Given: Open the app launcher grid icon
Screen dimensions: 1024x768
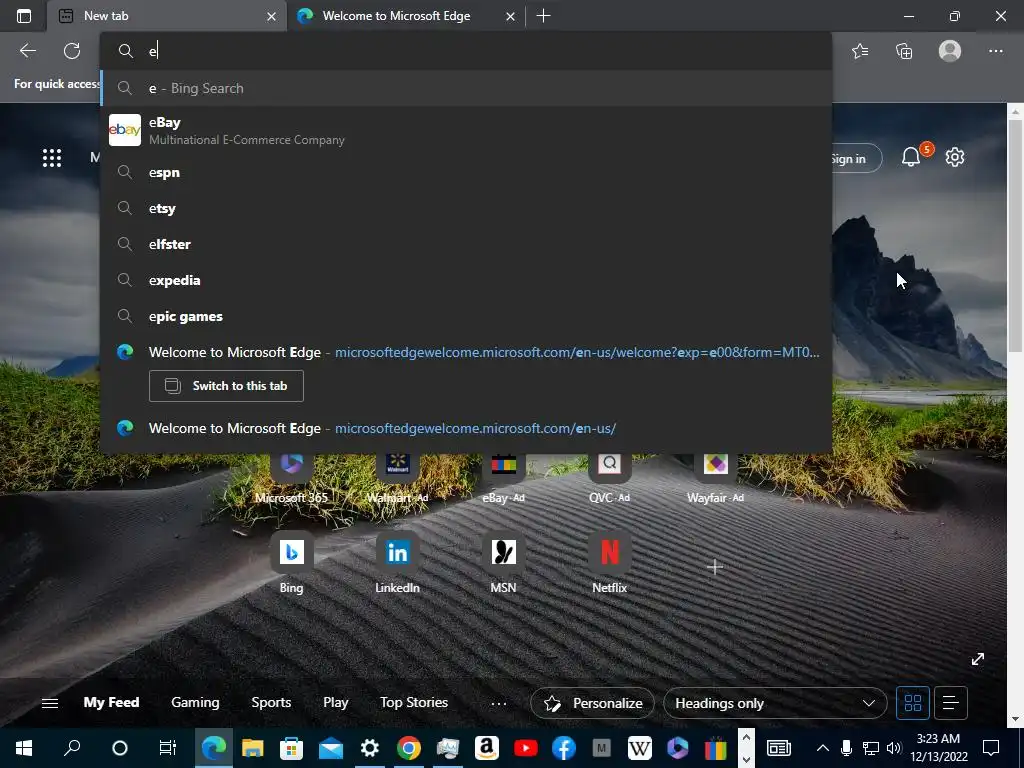Looking at the screenshot, I should coord(52,157).
